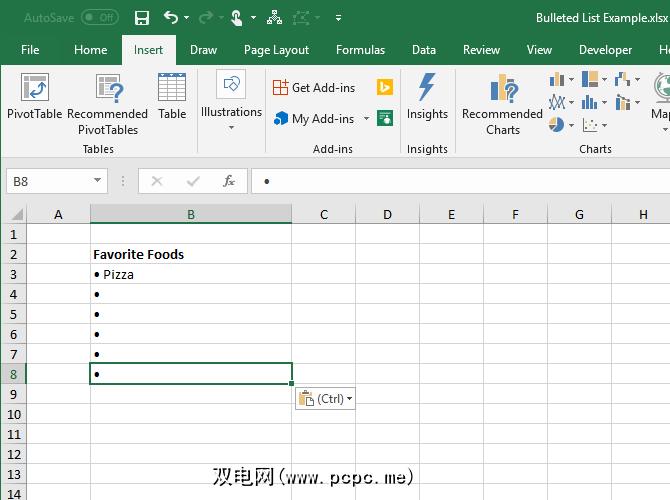Screen dimensions: 670x500
Task: Select the cell containing Pizza
Action: (x=190, y=274)
